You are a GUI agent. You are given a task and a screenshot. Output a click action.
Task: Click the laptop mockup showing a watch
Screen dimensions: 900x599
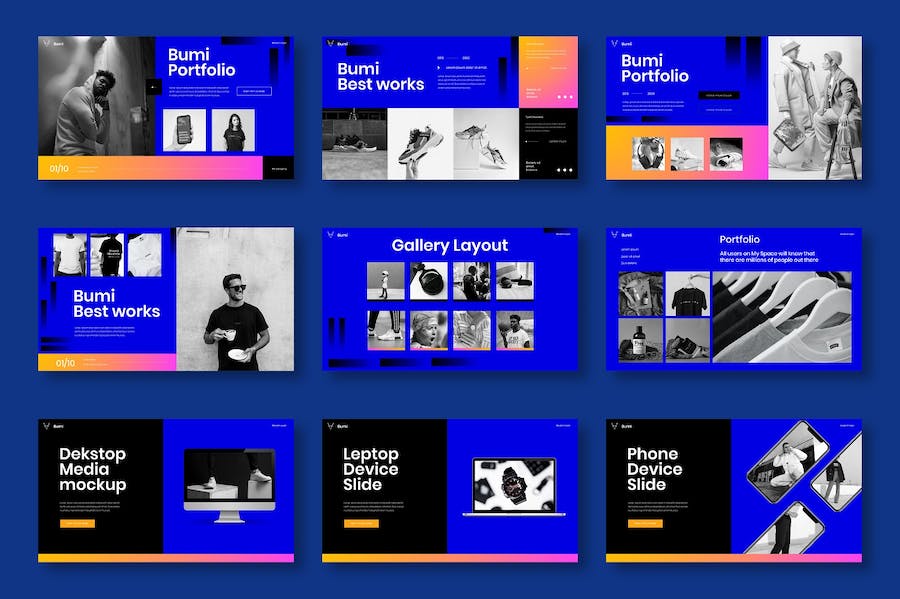click(513, 487)
